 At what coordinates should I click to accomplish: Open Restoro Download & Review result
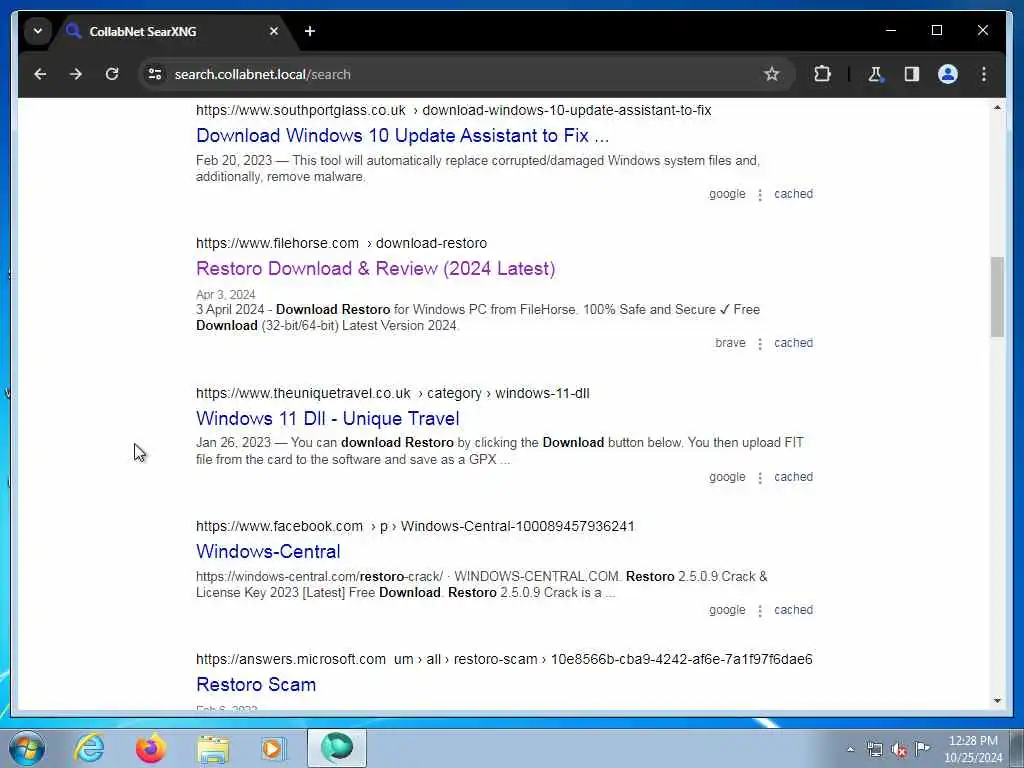(376, 268)
